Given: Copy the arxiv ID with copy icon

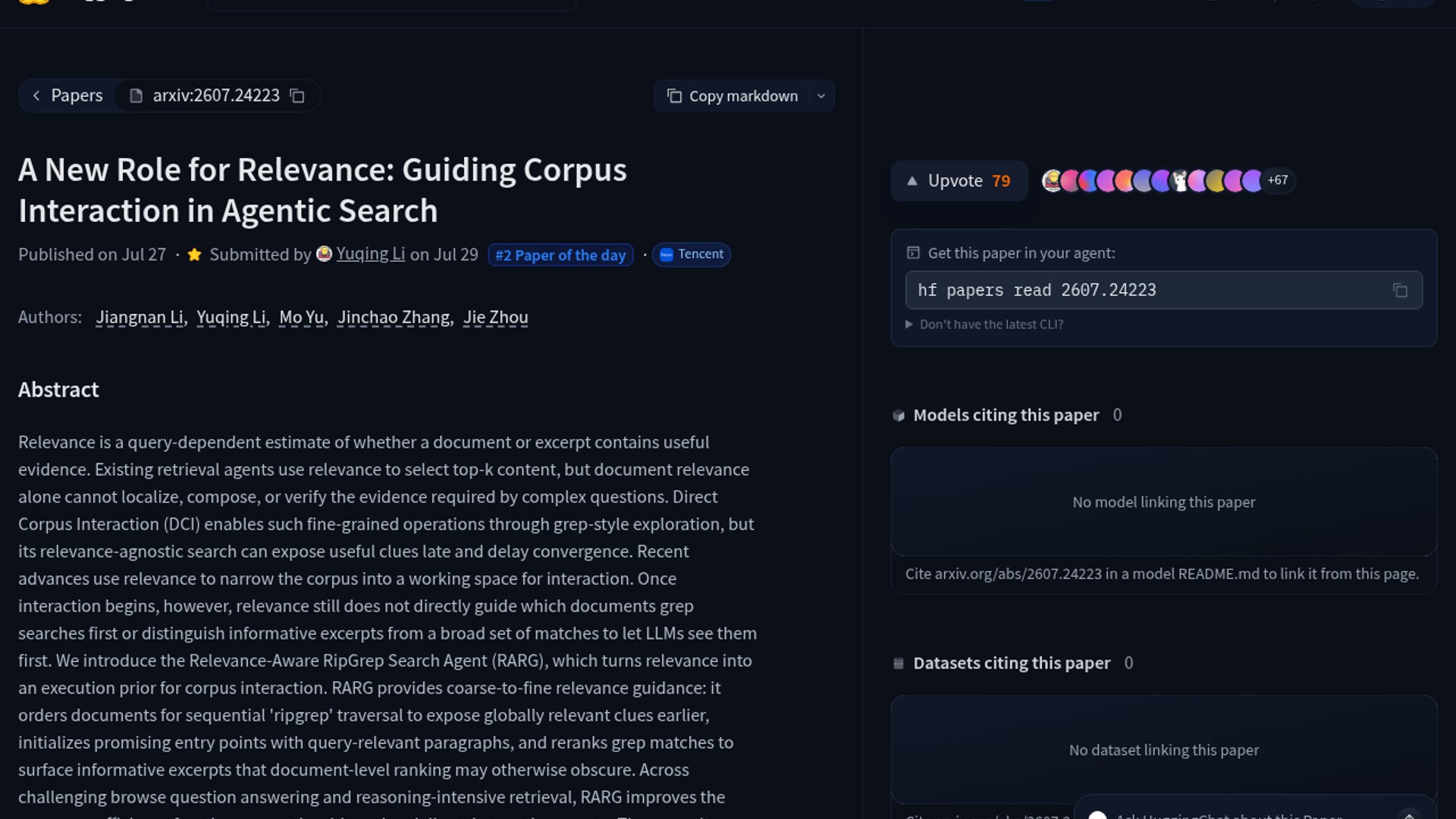Looking at the screenshot, I should click(297, 96).
